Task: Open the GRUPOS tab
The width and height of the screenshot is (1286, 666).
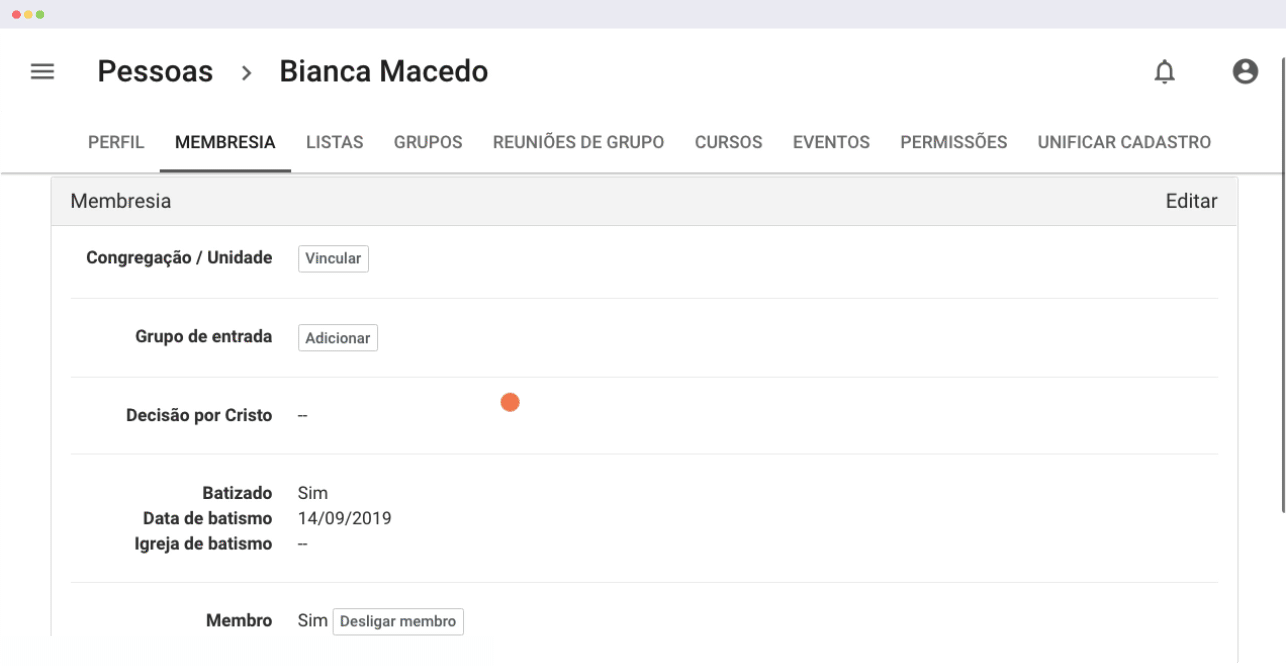Action: (428, 142)
